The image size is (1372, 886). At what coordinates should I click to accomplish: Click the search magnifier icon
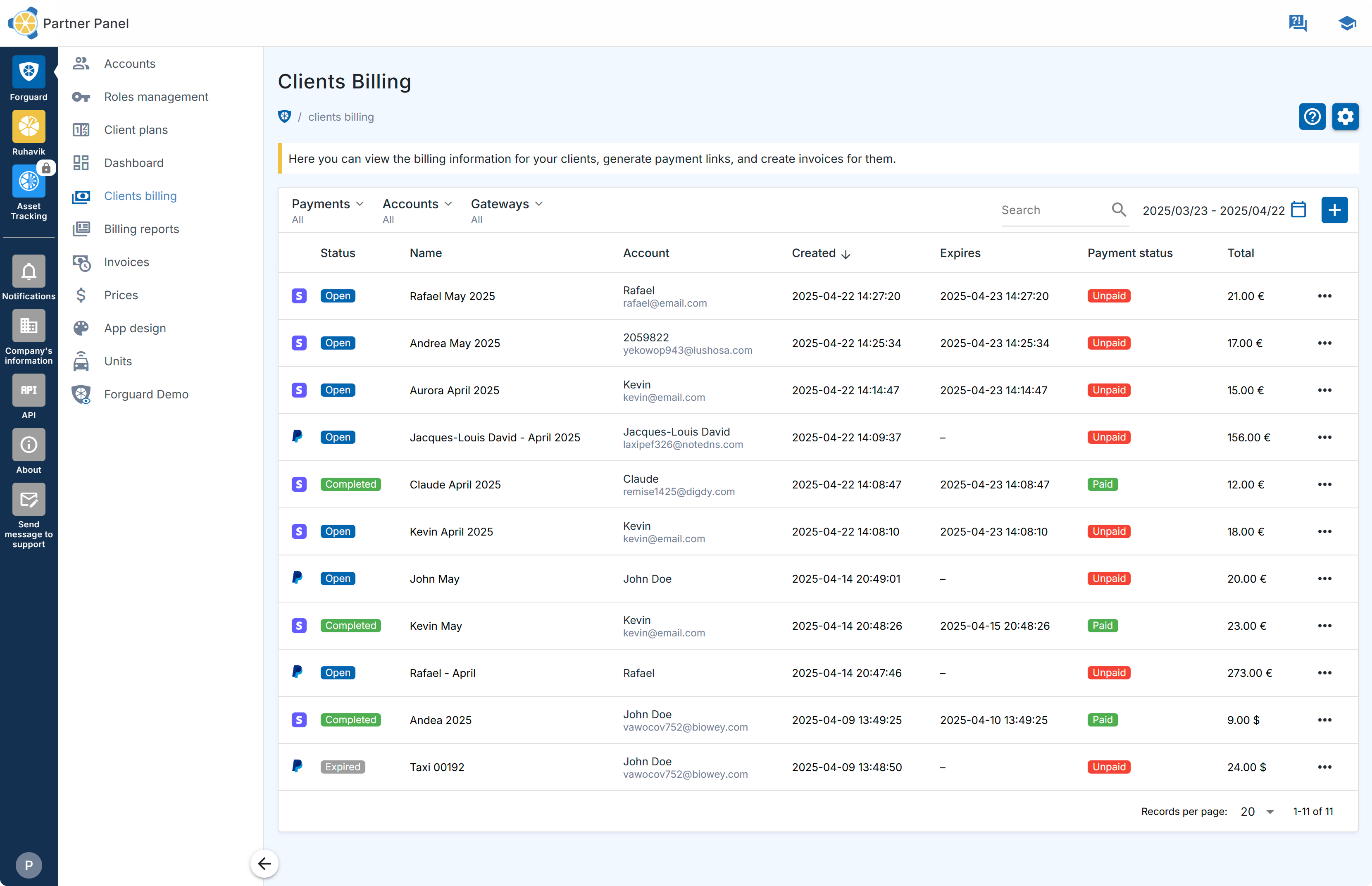[1118, 210]
